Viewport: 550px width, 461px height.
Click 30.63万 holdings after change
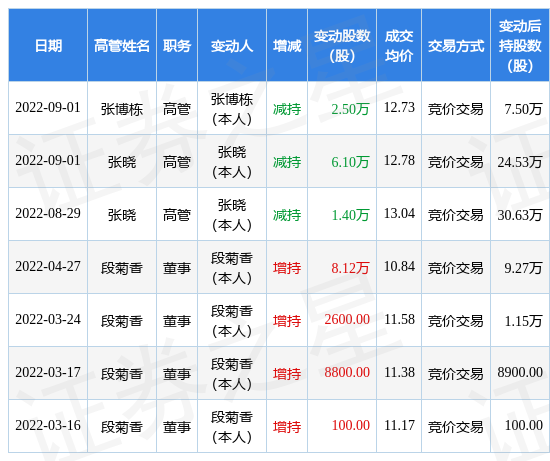pos(520,215)
